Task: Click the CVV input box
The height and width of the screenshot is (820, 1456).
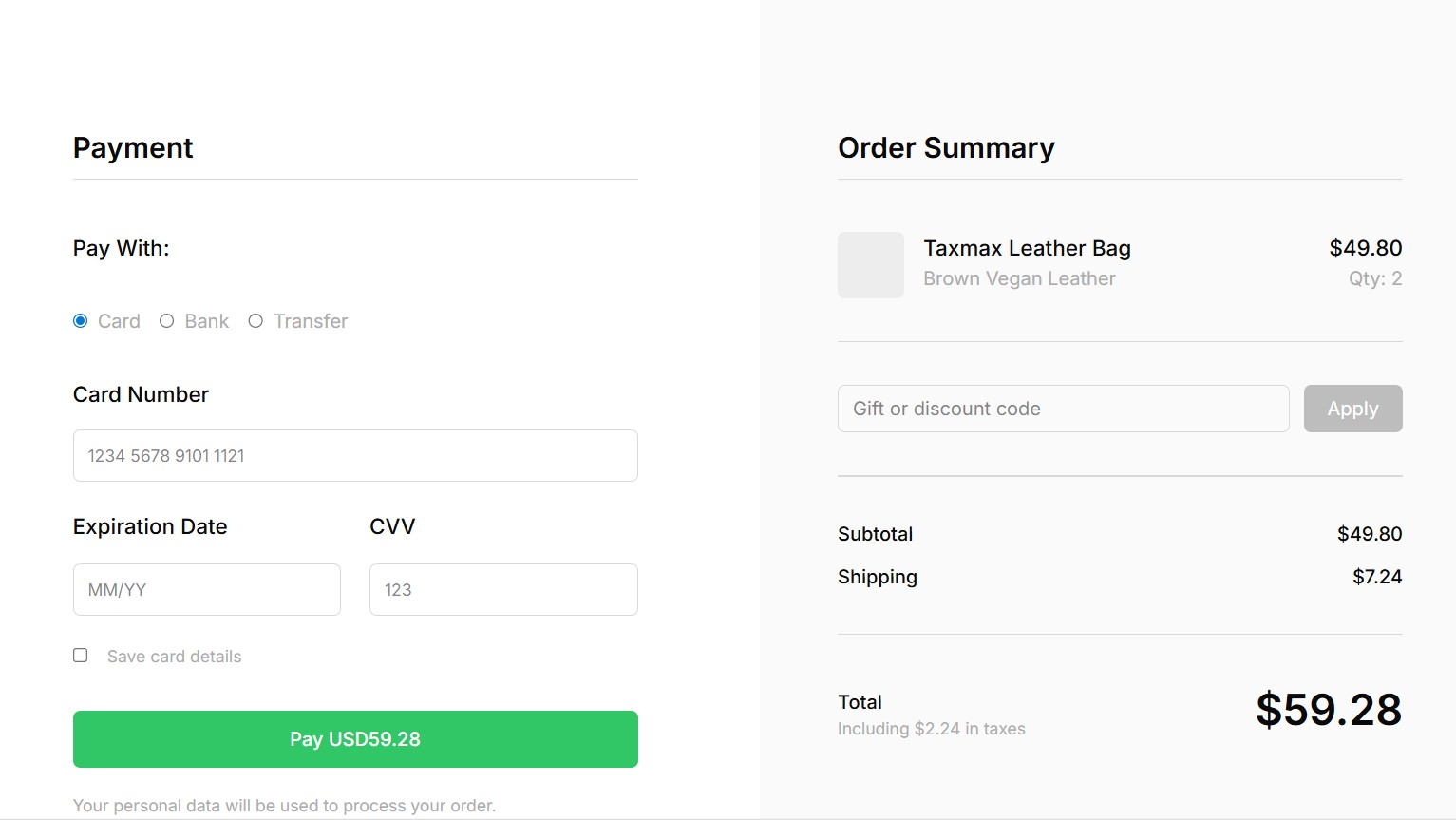Action: (x=502, y=590)
